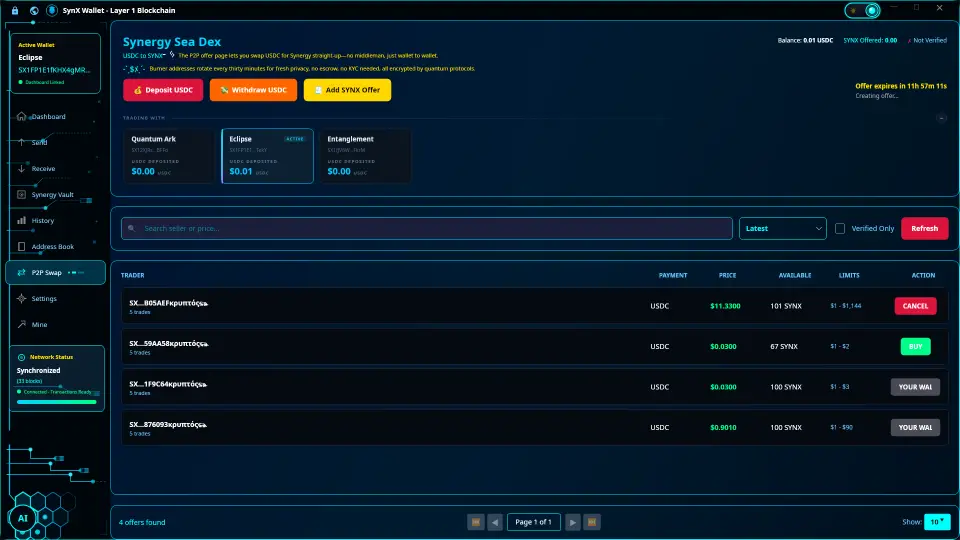Go to the next page of offers
960x540 pixels.
[x=572, y=522]
